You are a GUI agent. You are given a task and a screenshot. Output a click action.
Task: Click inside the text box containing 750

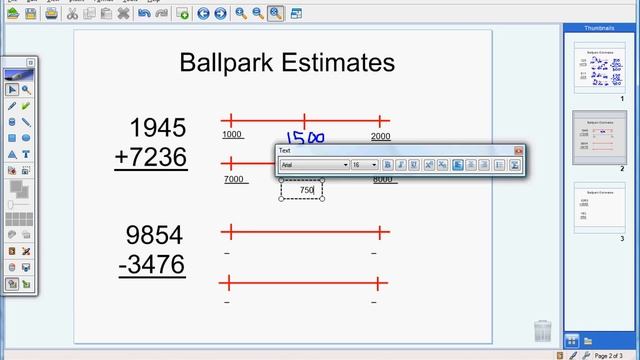pos(302,190)
